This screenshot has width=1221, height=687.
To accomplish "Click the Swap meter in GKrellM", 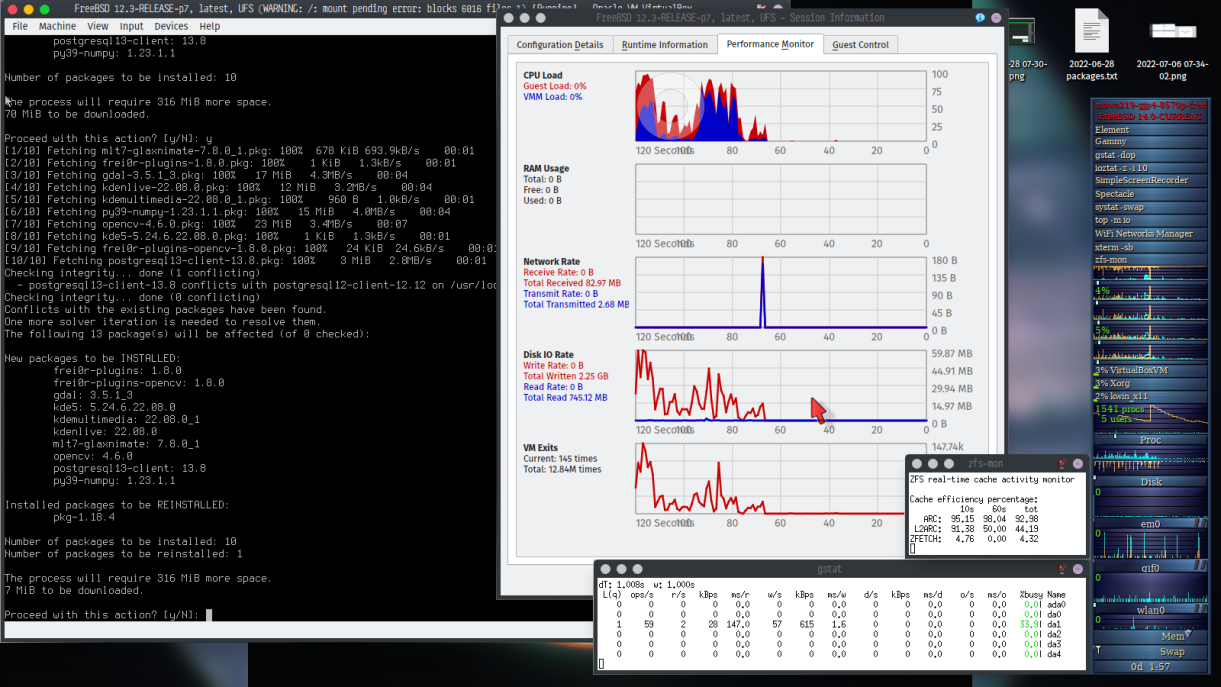I will coord(1150,652).
